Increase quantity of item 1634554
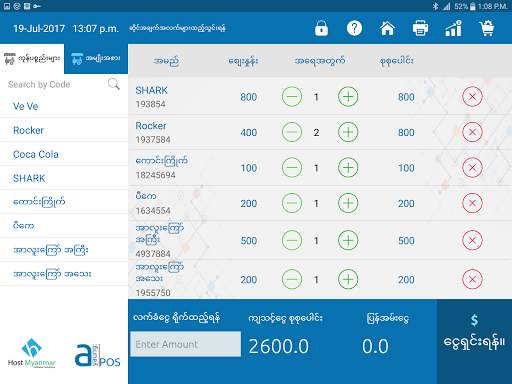Screen dimensions: 512x384 [348, 203]
